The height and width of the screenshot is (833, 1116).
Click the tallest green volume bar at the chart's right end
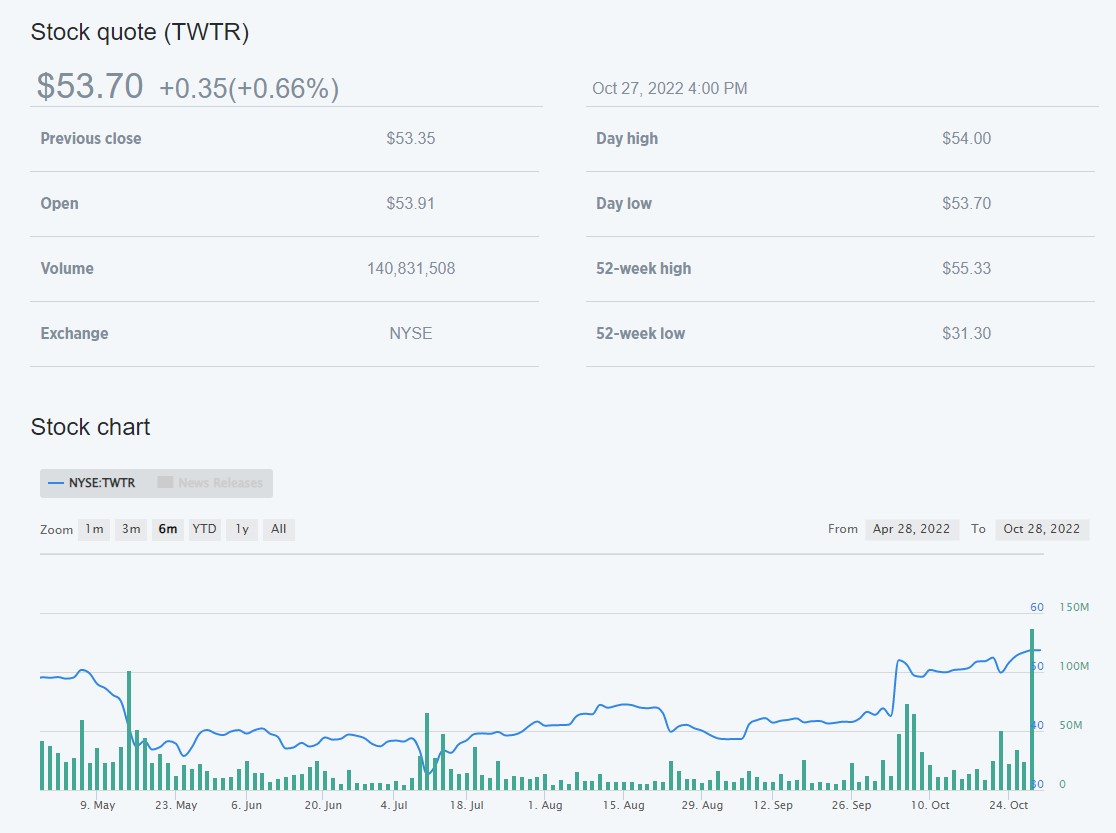pyautogui.click(x=1031, y=709)
